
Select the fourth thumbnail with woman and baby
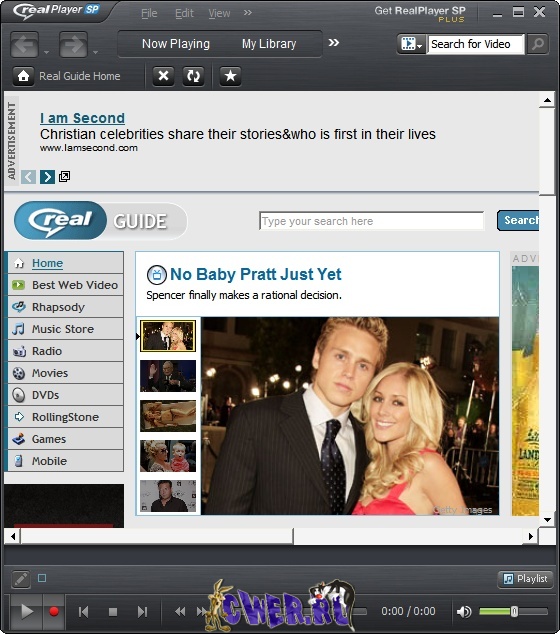pyautogui.click(x=168, y=456)
